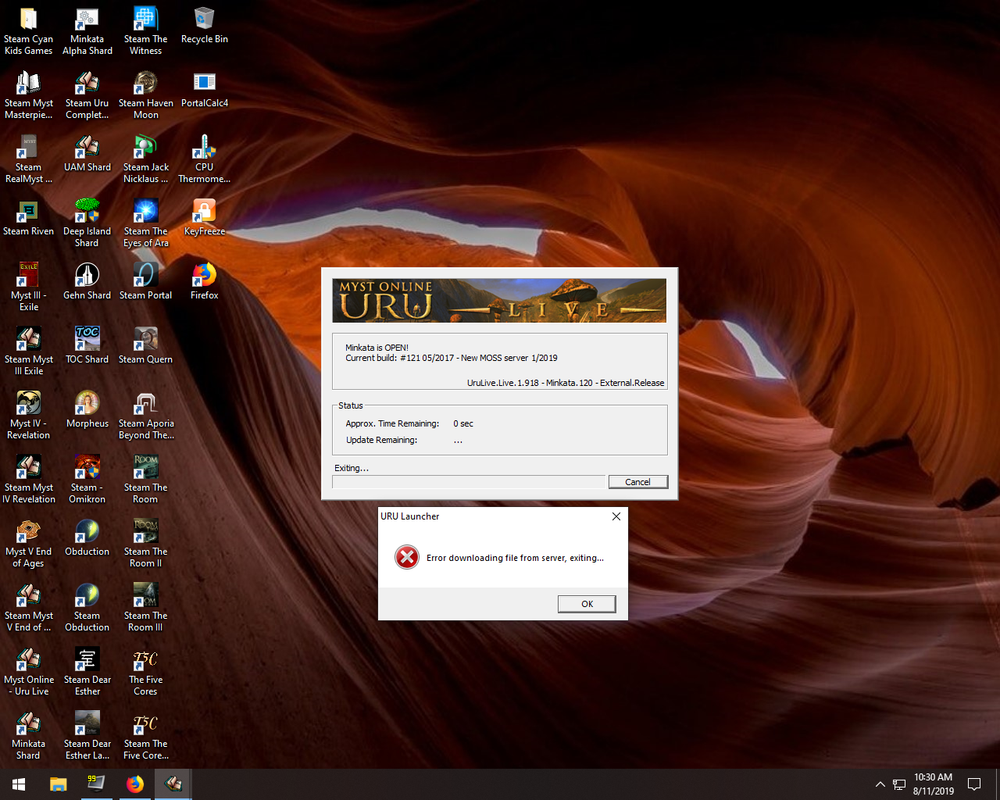Select Deep Island Shard shortcut
The image size is (1000, 800).
click(x=87, y=223)
